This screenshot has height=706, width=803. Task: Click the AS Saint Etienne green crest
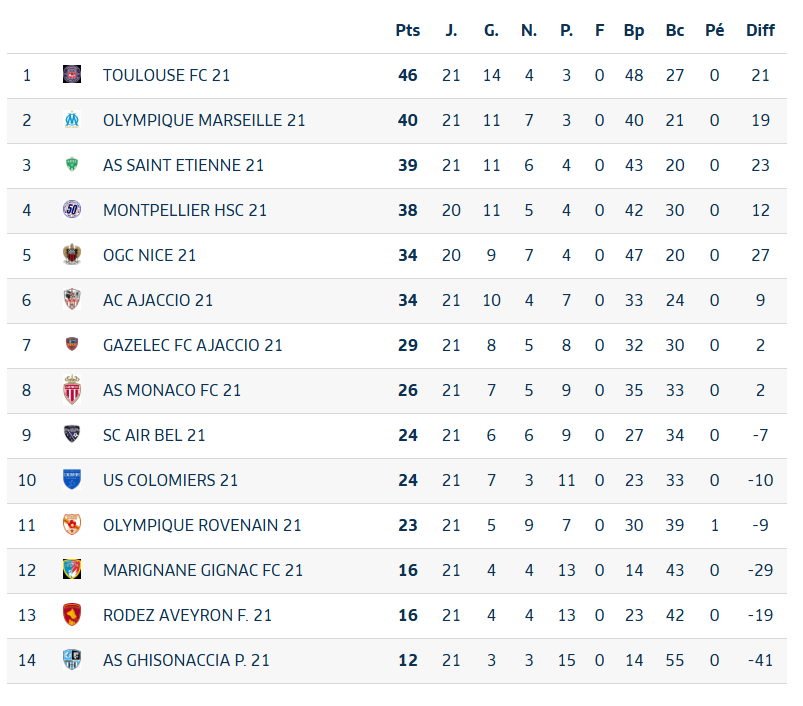pos(72,164)
